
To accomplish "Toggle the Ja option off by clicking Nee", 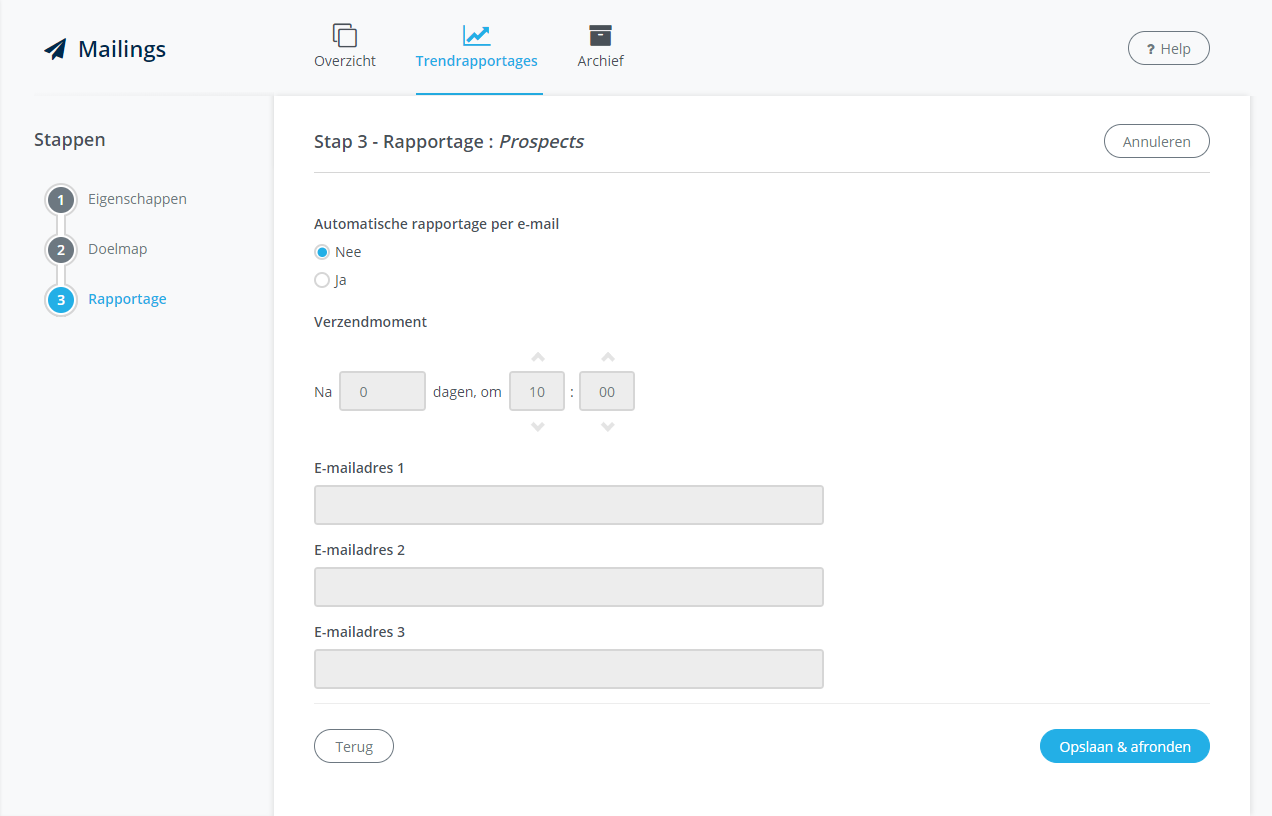I will click(321, 252).
